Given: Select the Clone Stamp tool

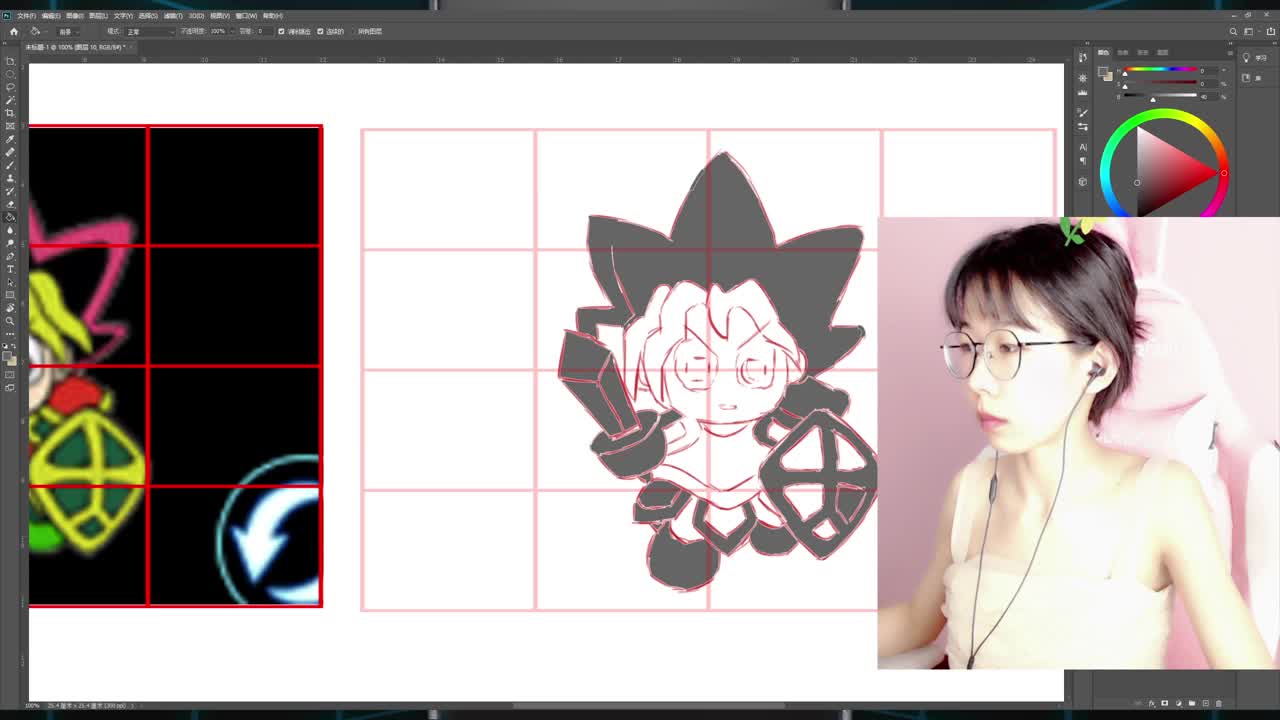Looking at the screenshot, I should point(10,177).
